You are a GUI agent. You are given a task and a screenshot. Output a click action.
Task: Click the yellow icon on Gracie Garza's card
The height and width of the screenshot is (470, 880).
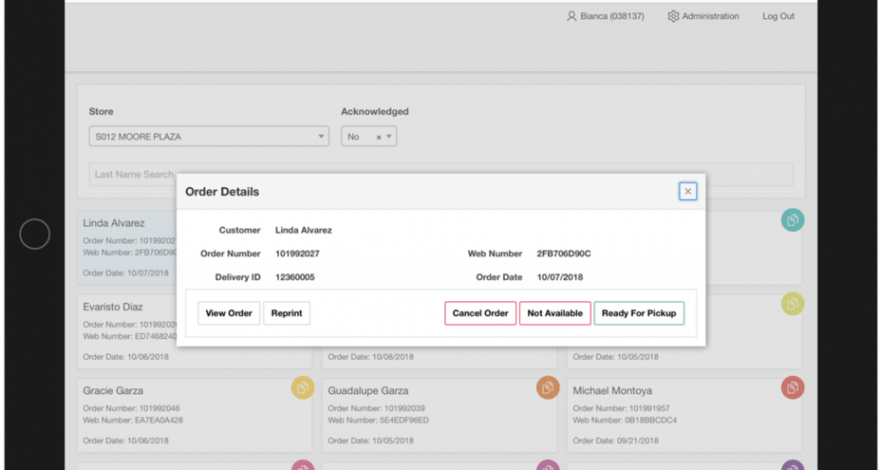coord(302,388)
